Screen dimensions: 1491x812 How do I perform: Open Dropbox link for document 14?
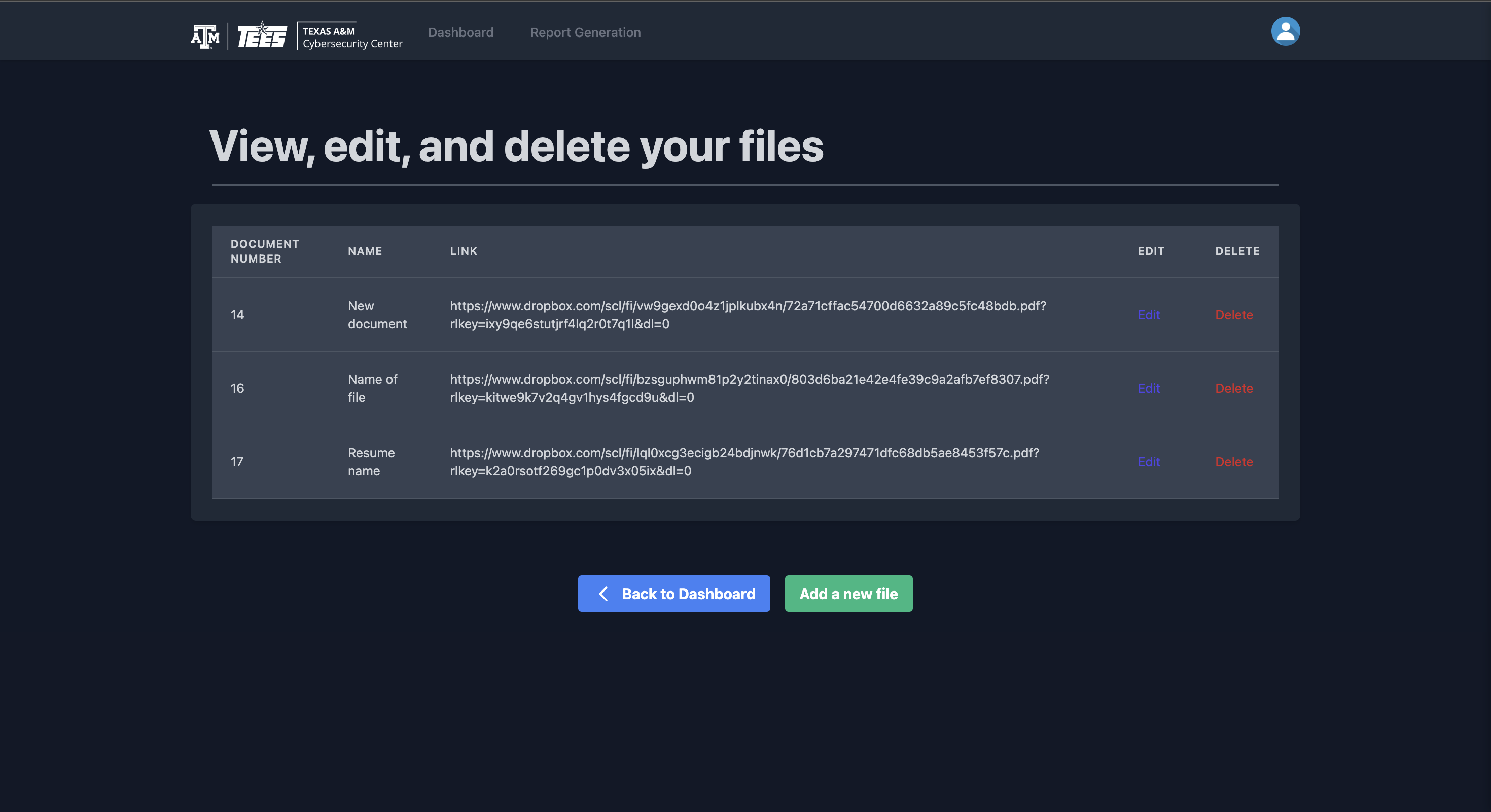coord(747,306)
